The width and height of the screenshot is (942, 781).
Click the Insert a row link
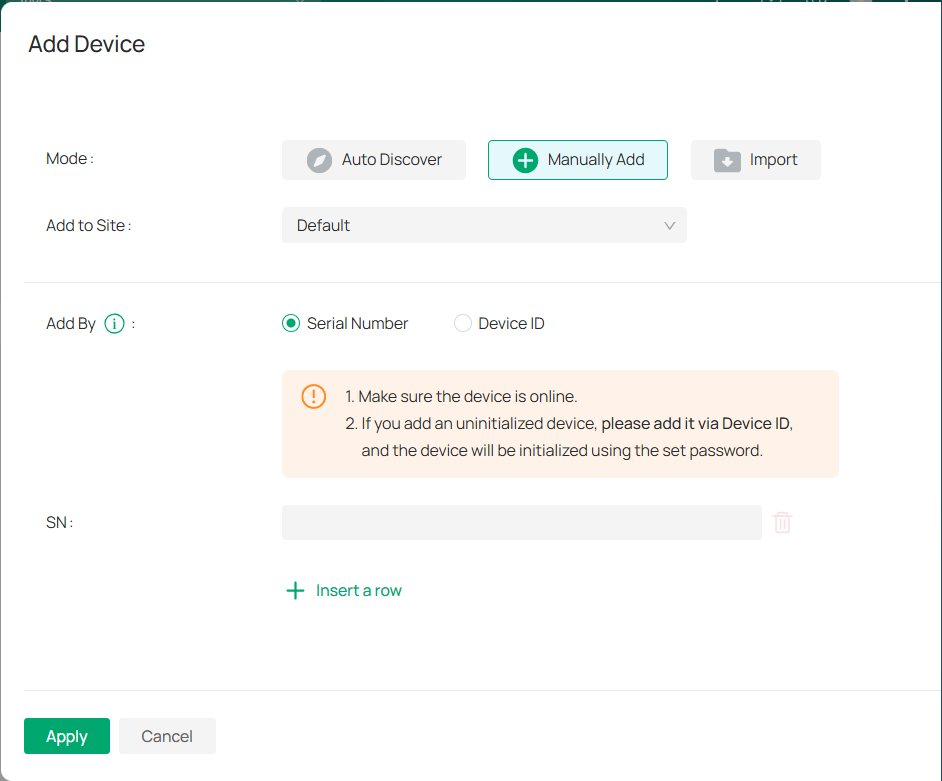(x=357, y=590)
